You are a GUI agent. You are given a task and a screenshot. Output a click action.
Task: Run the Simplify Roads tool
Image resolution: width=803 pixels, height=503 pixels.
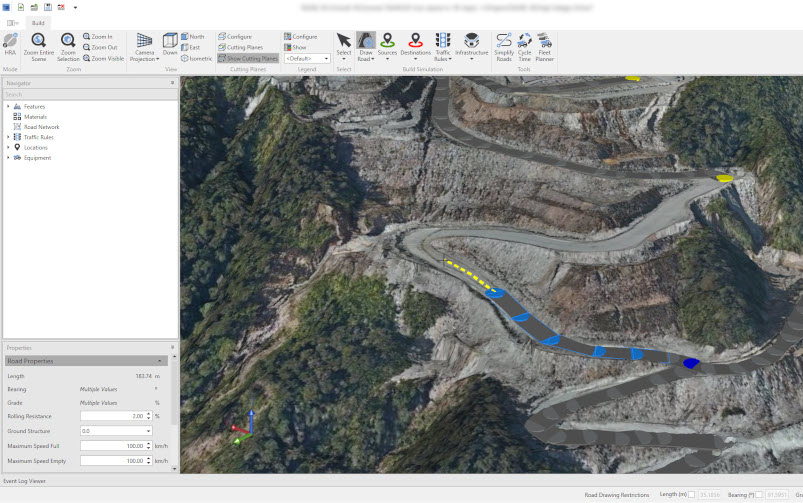(x=504, y=46)
